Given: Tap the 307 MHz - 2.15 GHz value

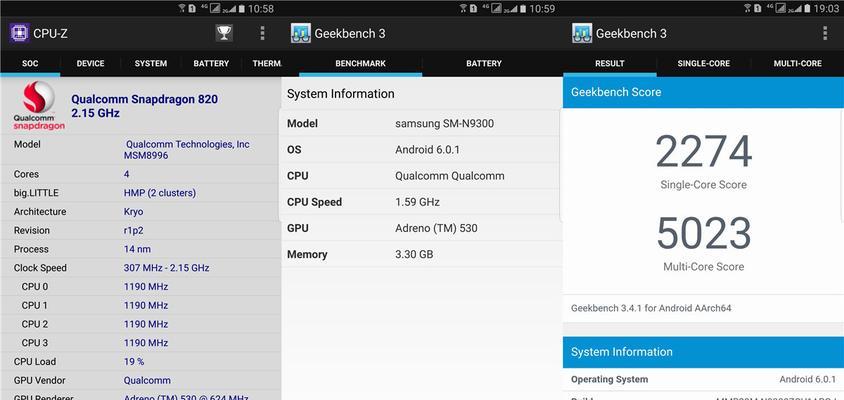Looking at the screenshot, I should coord(166,268).
